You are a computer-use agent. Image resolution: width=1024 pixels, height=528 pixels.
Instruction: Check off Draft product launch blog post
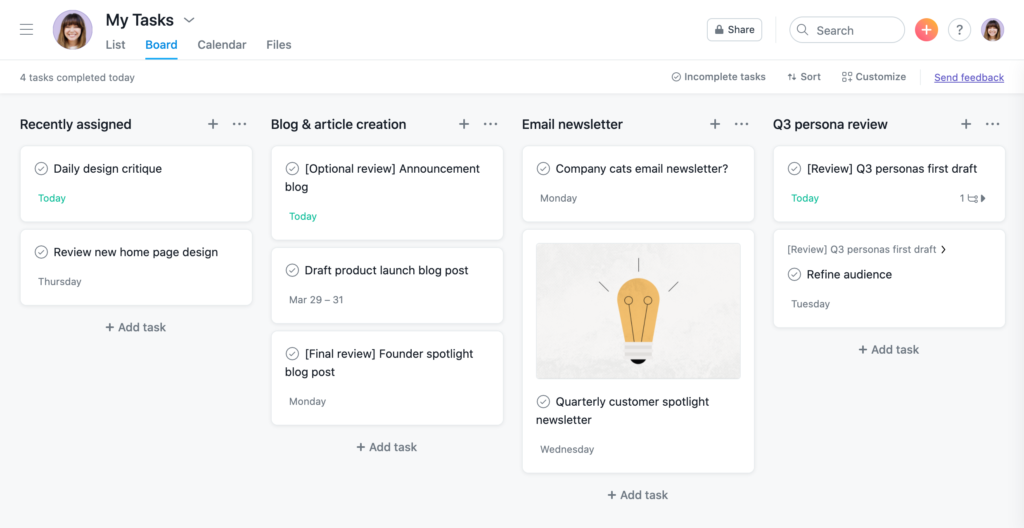pos(292,270)
